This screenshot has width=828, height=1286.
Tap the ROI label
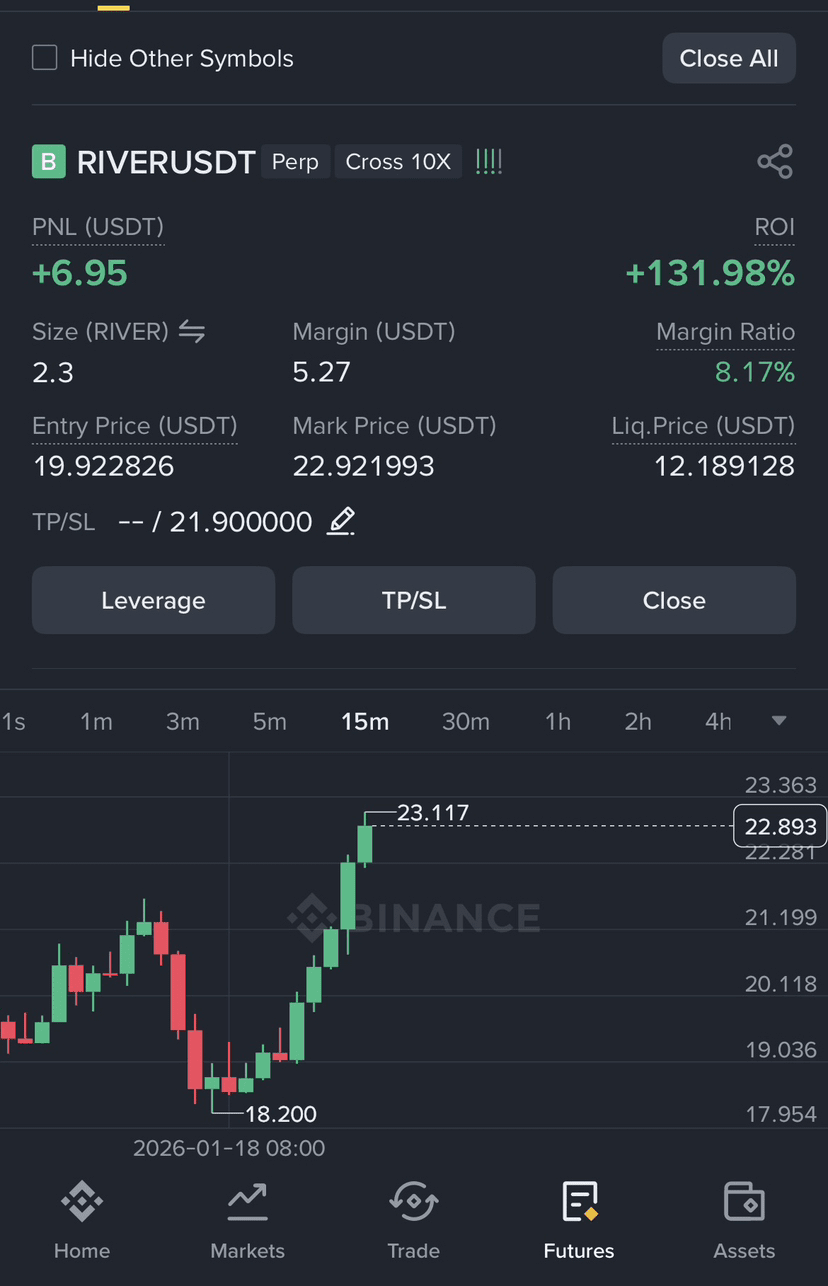click(x=774, y=227)
